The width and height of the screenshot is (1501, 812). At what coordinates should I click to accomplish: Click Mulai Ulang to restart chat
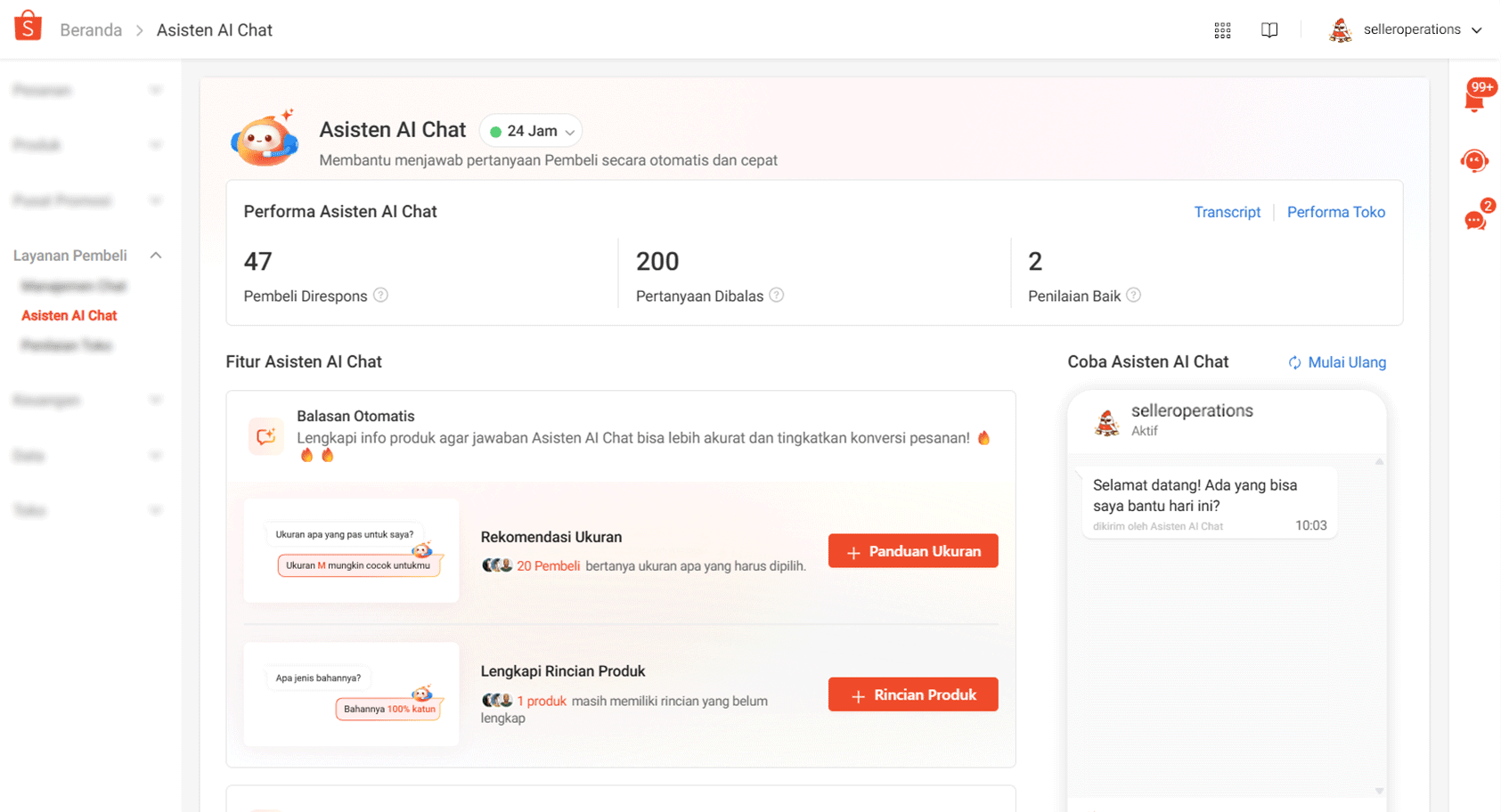pos(1347,362)
